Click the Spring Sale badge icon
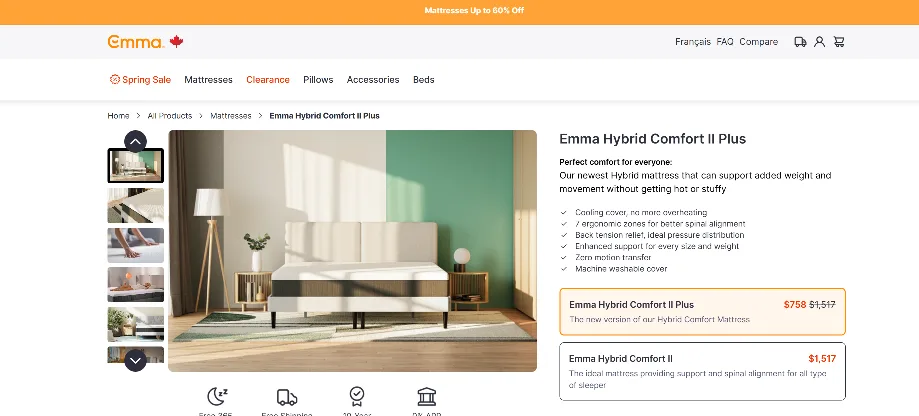 115,80
